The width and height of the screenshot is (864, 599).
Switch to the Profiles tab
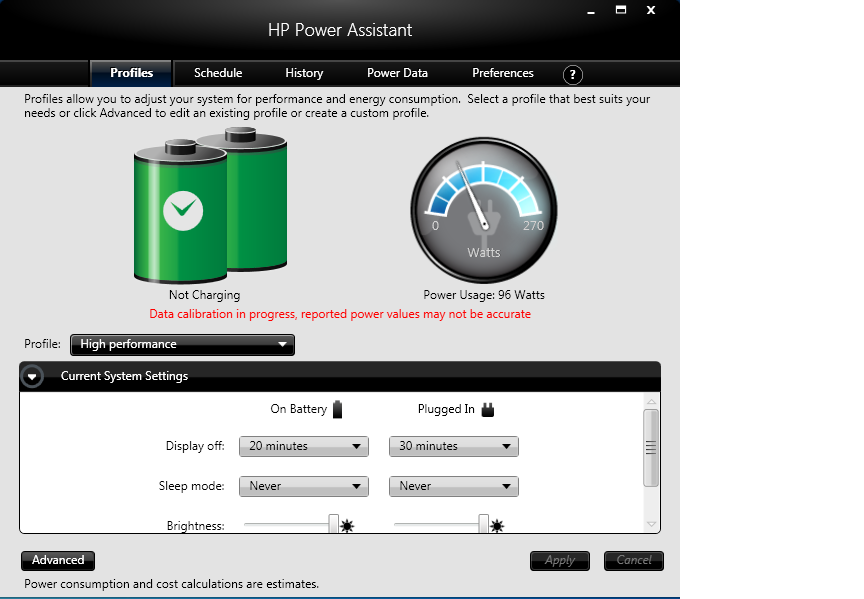pos(131,73)
